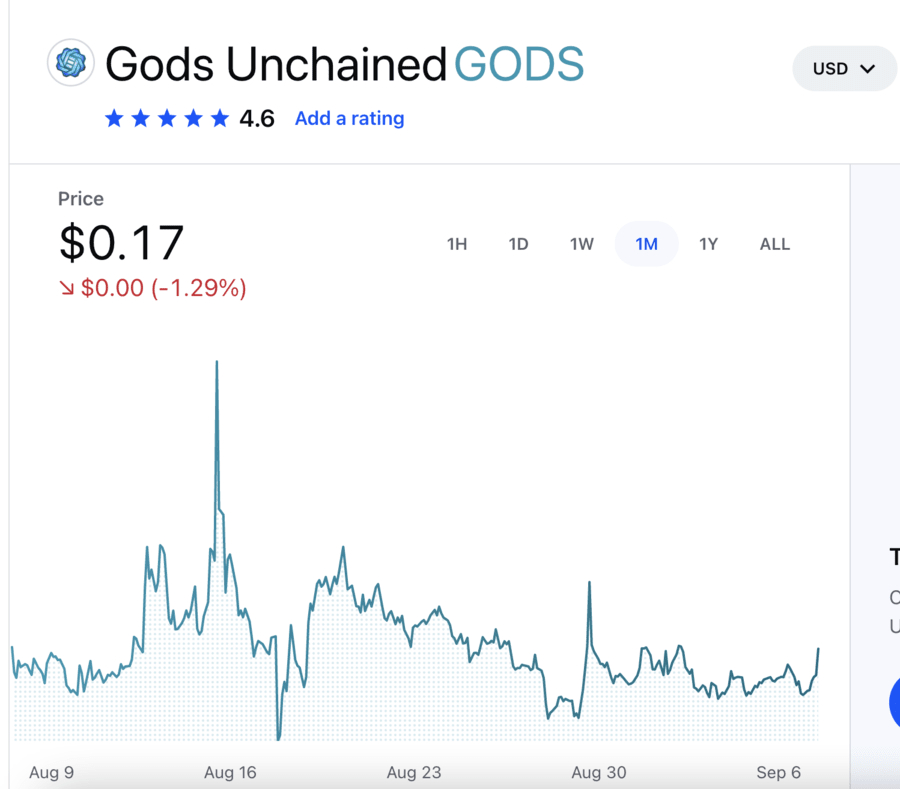The height and width of the screenshot is (789, 900).
Task: Click the tallest price spike near Aug 16
Action: coord(217,363)
